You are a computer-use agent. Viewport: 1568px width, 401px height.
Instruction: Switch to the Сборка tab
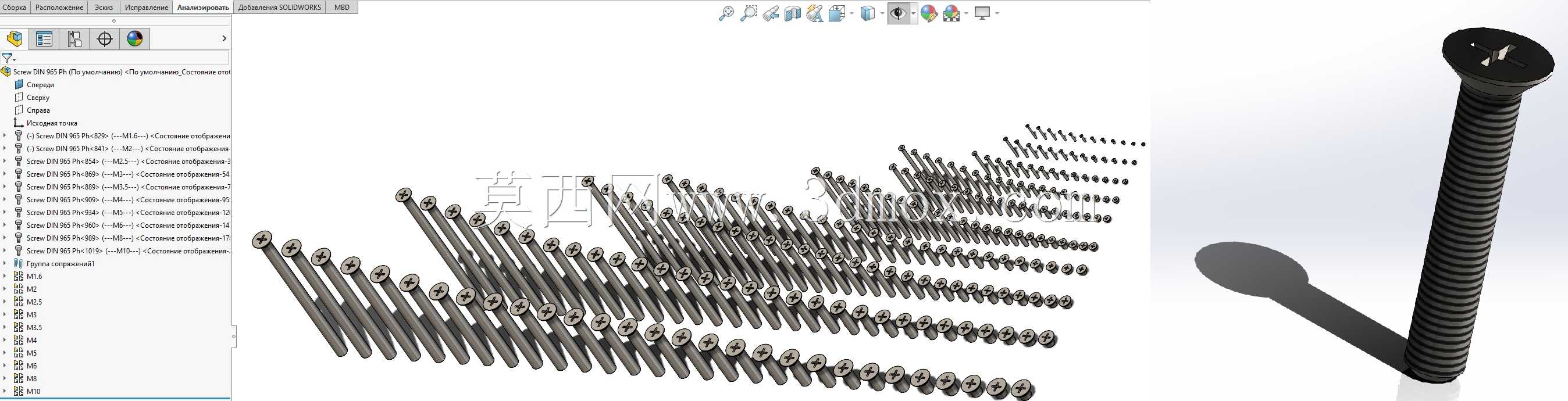click(x=15, y=8)
